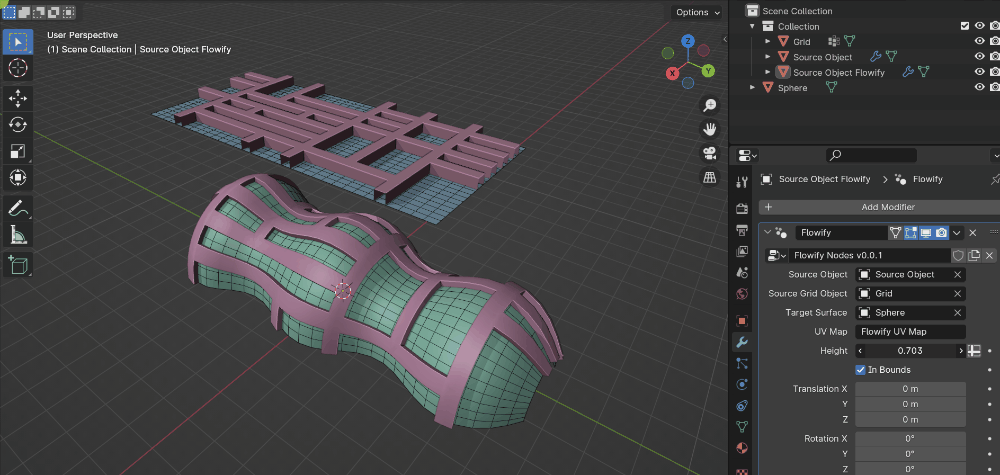
Task: Select the Add Cube tool
Action: tap(18, 264)
